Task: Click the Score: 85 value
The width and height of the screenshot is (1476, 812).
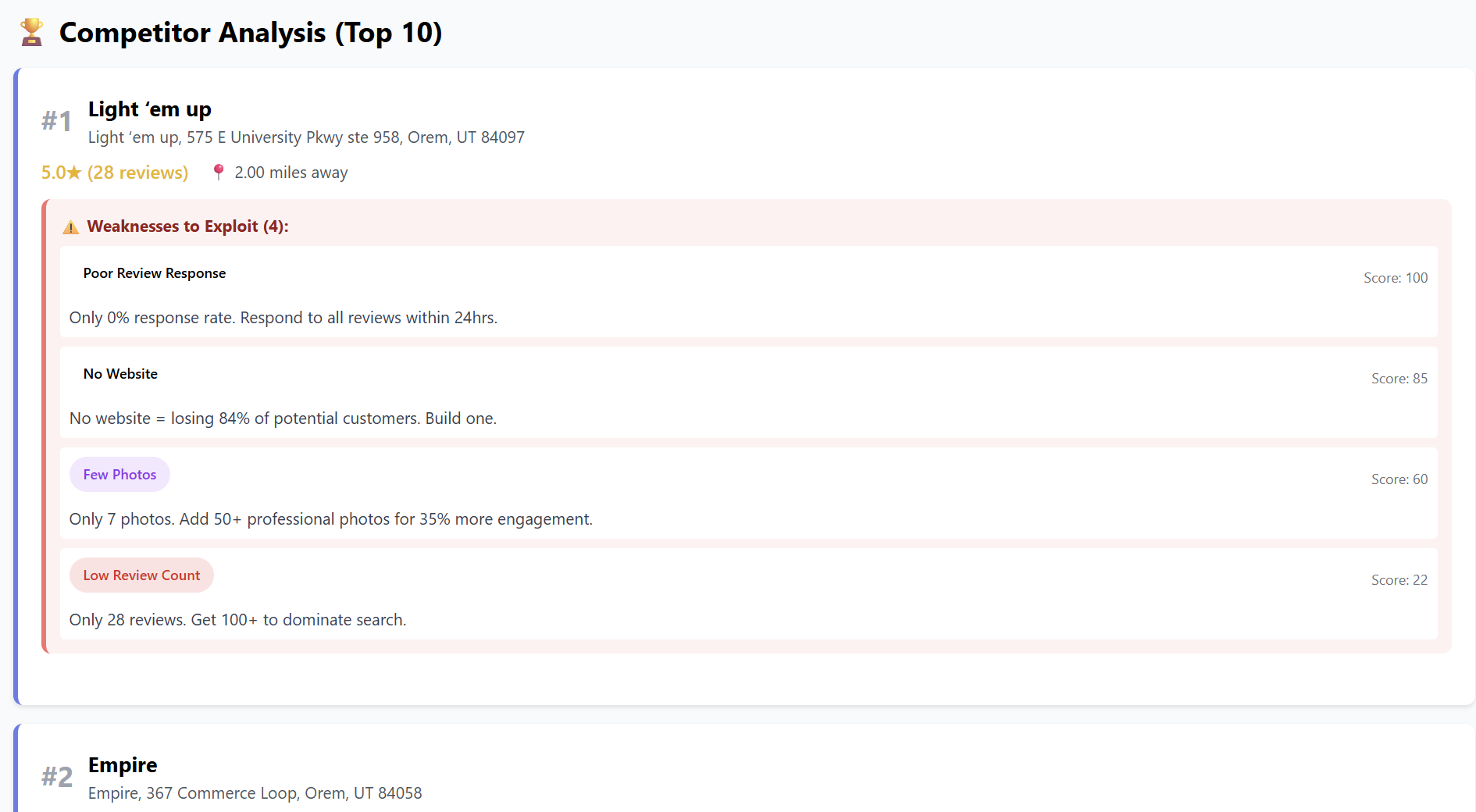Action: pos(1399,379)
